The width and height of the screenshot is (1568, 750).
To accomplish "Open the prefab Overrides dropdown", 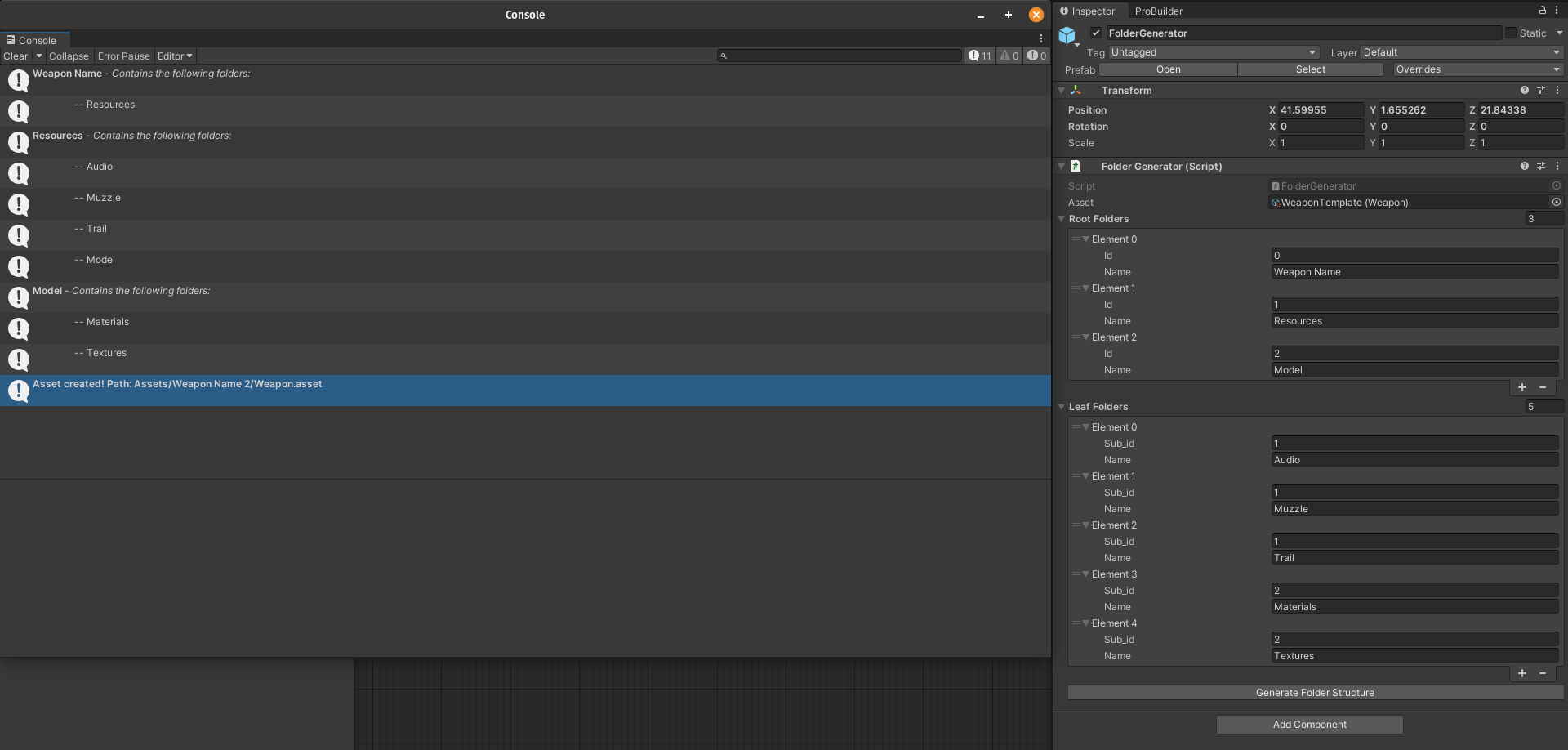I will coord(1478,69).
